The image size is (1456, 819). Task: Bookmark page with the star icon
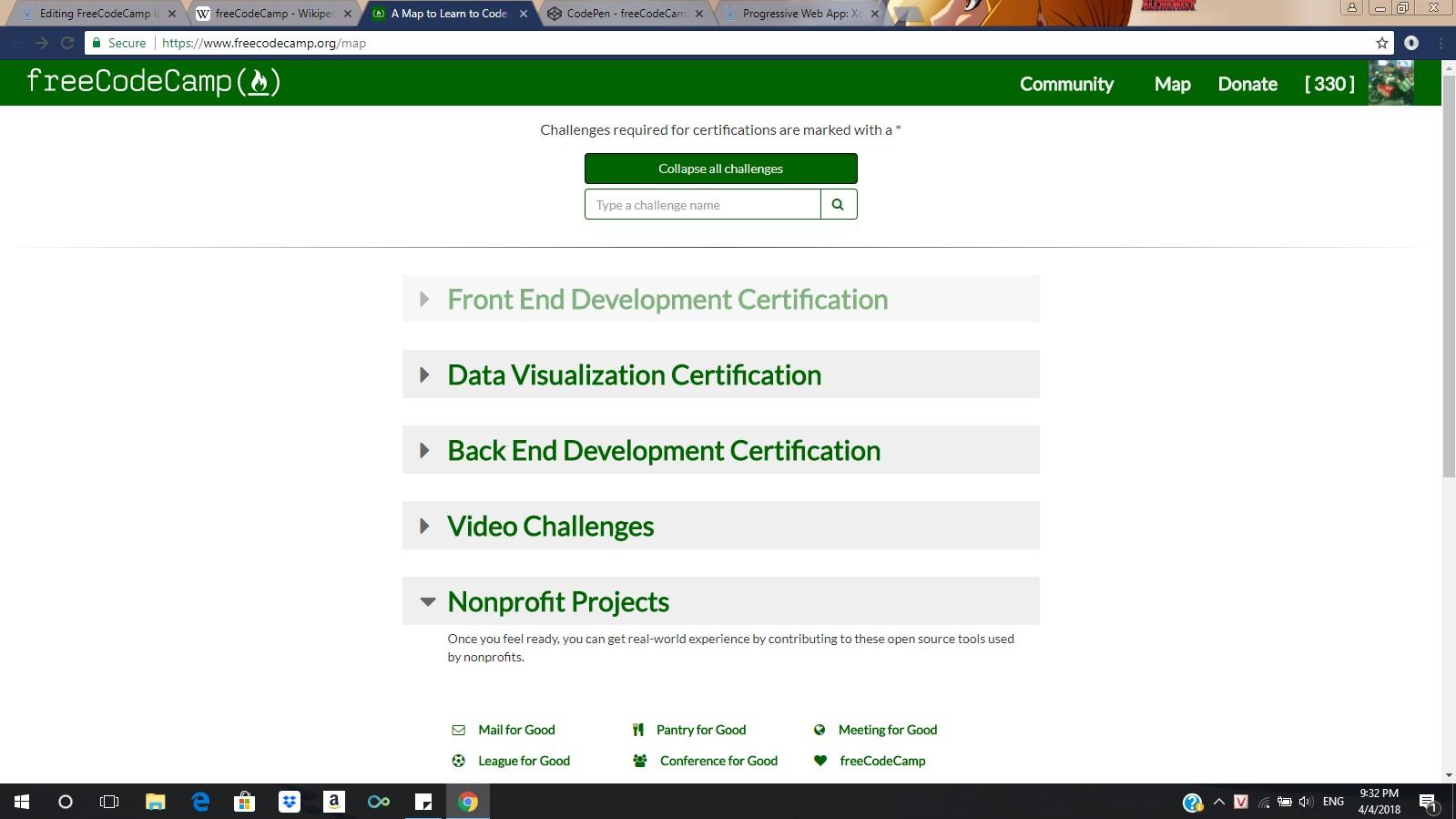(1382, 43)
